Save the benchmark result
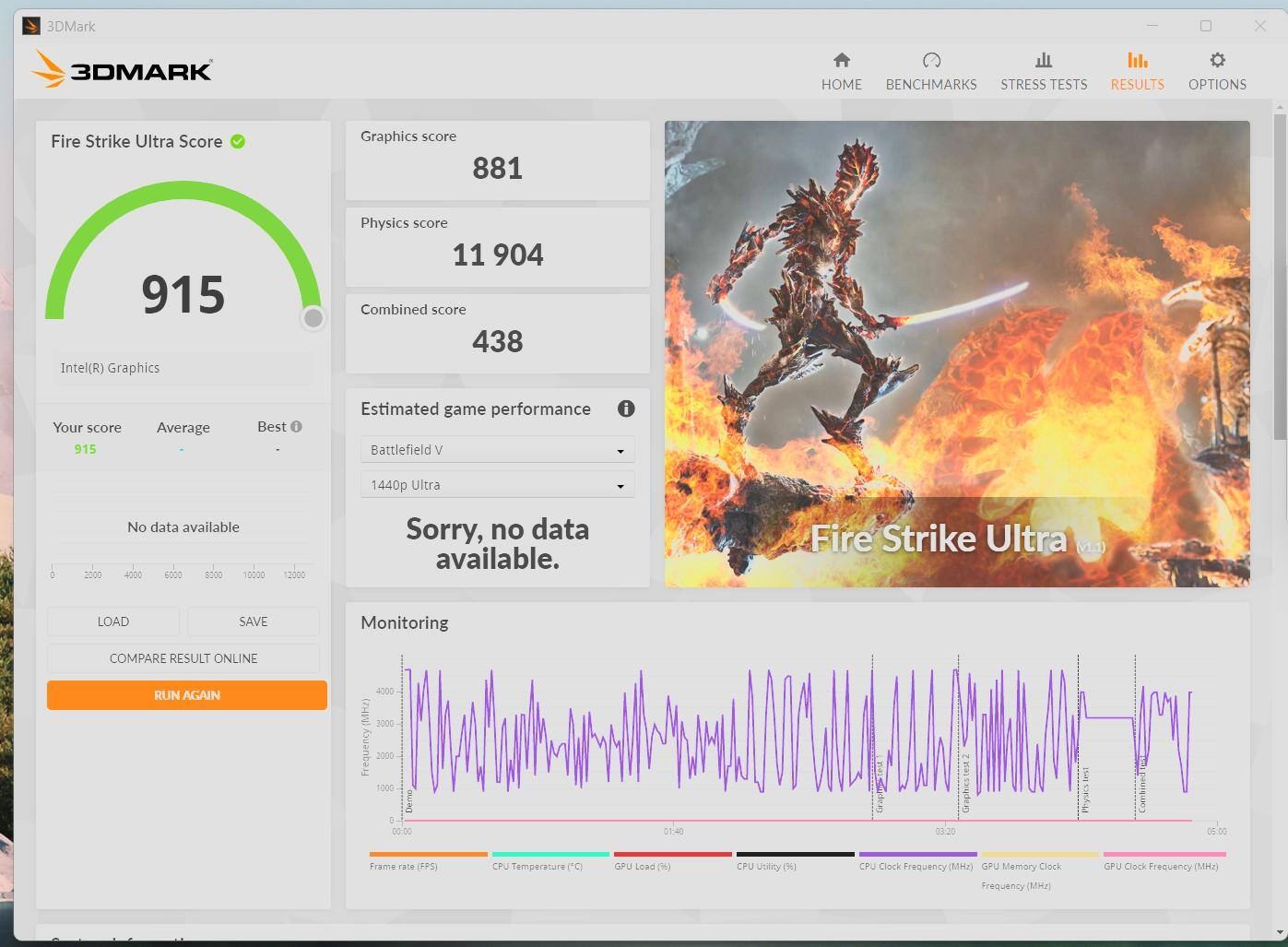The height and width of the screenshot is (947, 1288). [254, 621]
